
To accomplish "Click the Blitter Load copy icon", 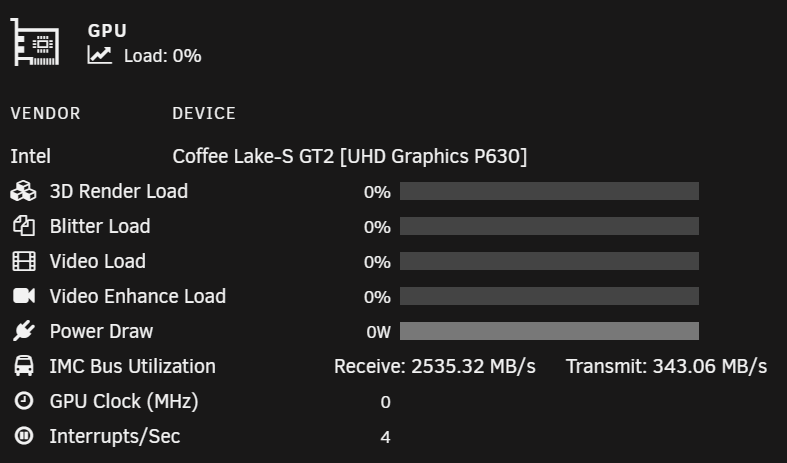I will tap(24, 226).
